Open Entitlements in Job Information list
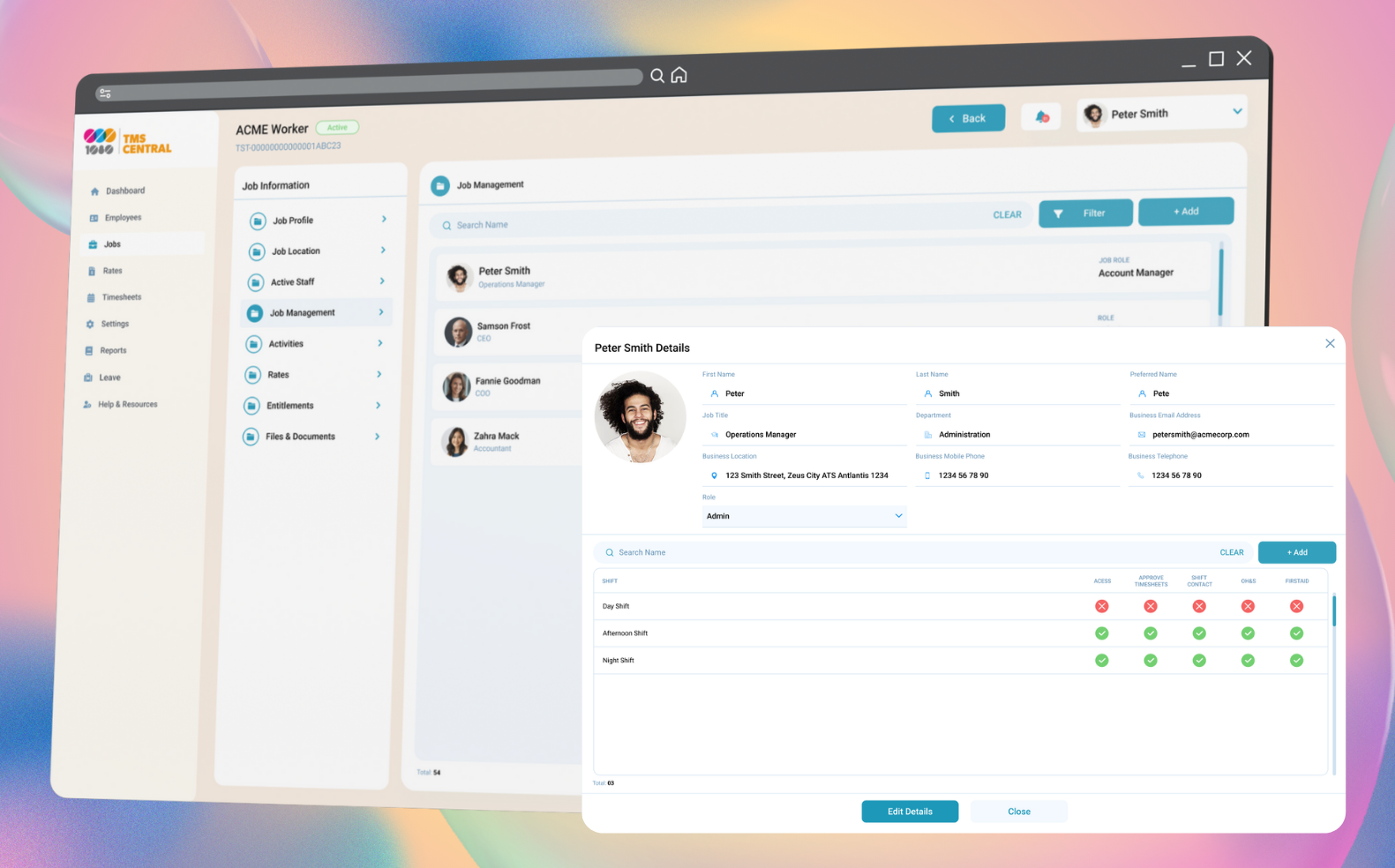The height and width of the screenshot is (868, 1395). click(290, 406)
